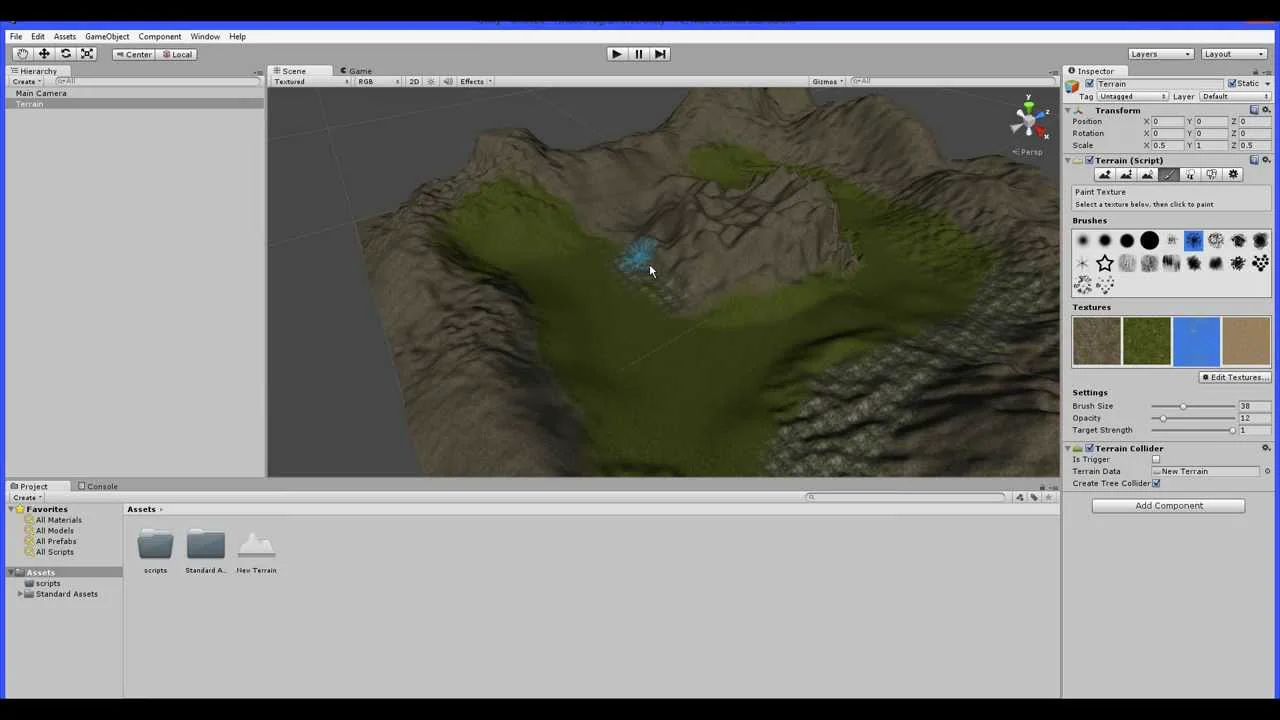
Task: Toggle scene audio speaker icon
Action: 448,81
